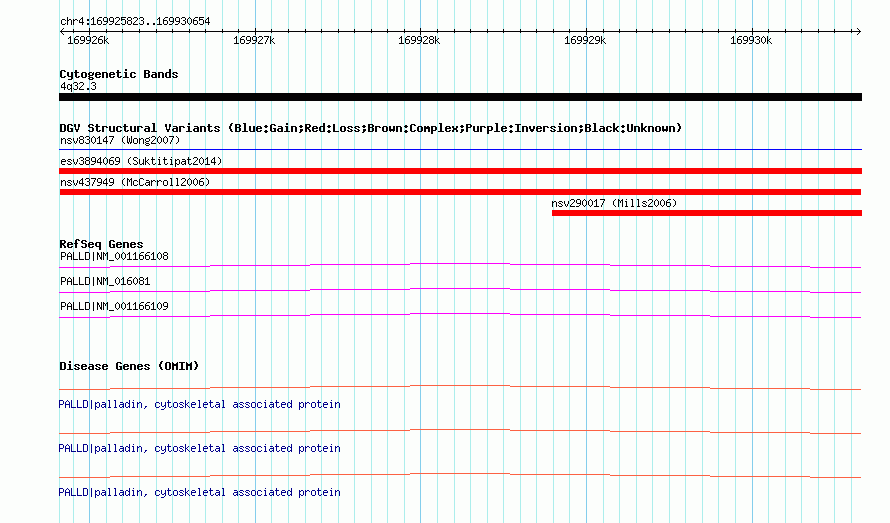Click the Cytogenetic Bands track title
Viewport: 890px width, 523px height.
[x=119, y=74]
